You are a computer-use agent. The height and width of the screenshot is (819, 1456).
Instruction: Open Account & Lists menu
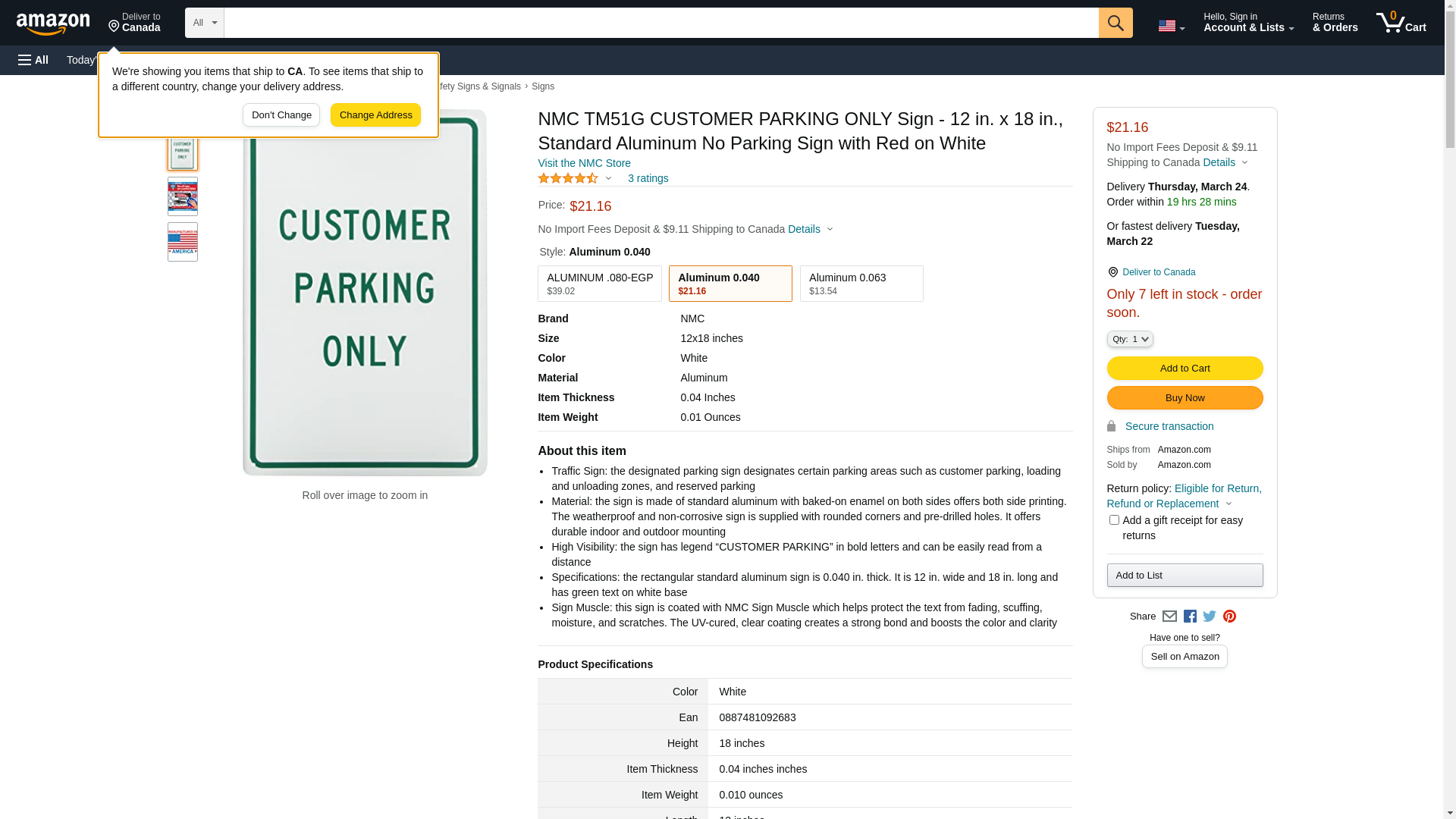[x=1248, y=23]
